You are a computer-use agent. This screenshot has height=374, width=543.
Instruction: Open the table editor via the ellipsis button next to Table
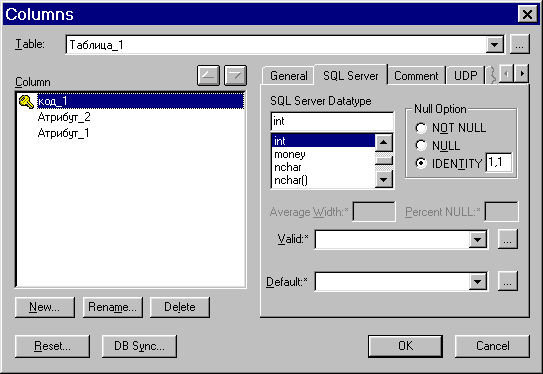click(519, 44)
